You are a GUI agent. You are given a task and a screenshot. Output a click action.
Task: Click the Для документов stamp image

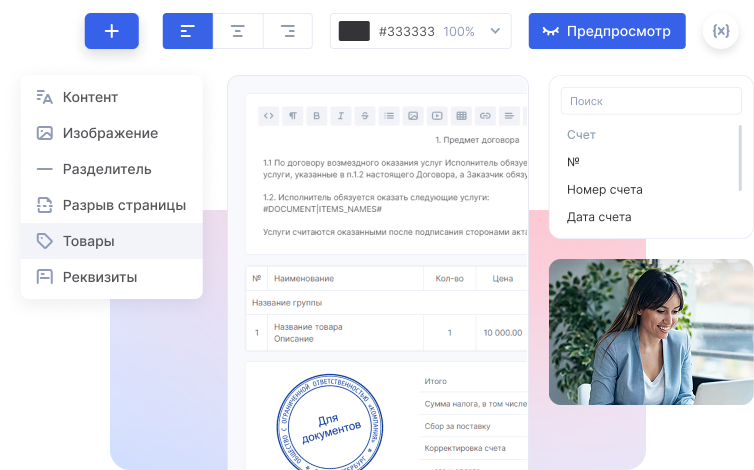(330, 422)
